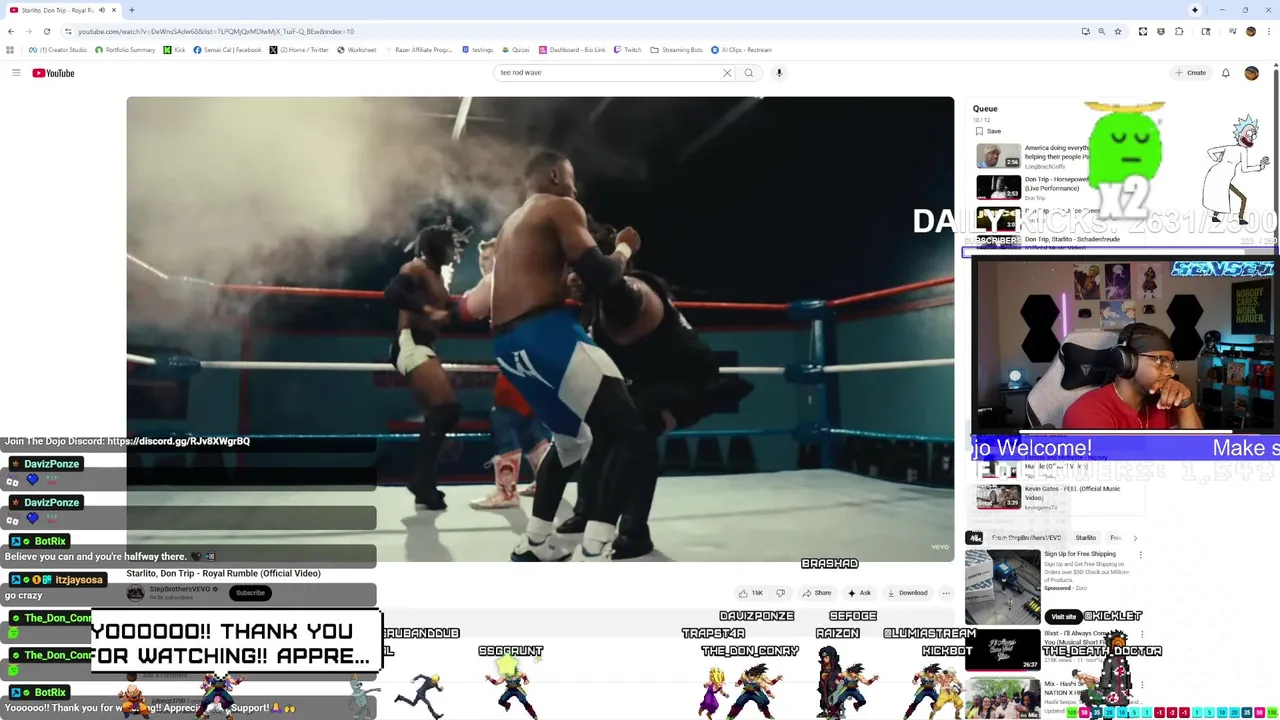This screenshot has width=1280, height=720.
Task: Go back with the browser back arrow
Action: click(x=11, y=31)
